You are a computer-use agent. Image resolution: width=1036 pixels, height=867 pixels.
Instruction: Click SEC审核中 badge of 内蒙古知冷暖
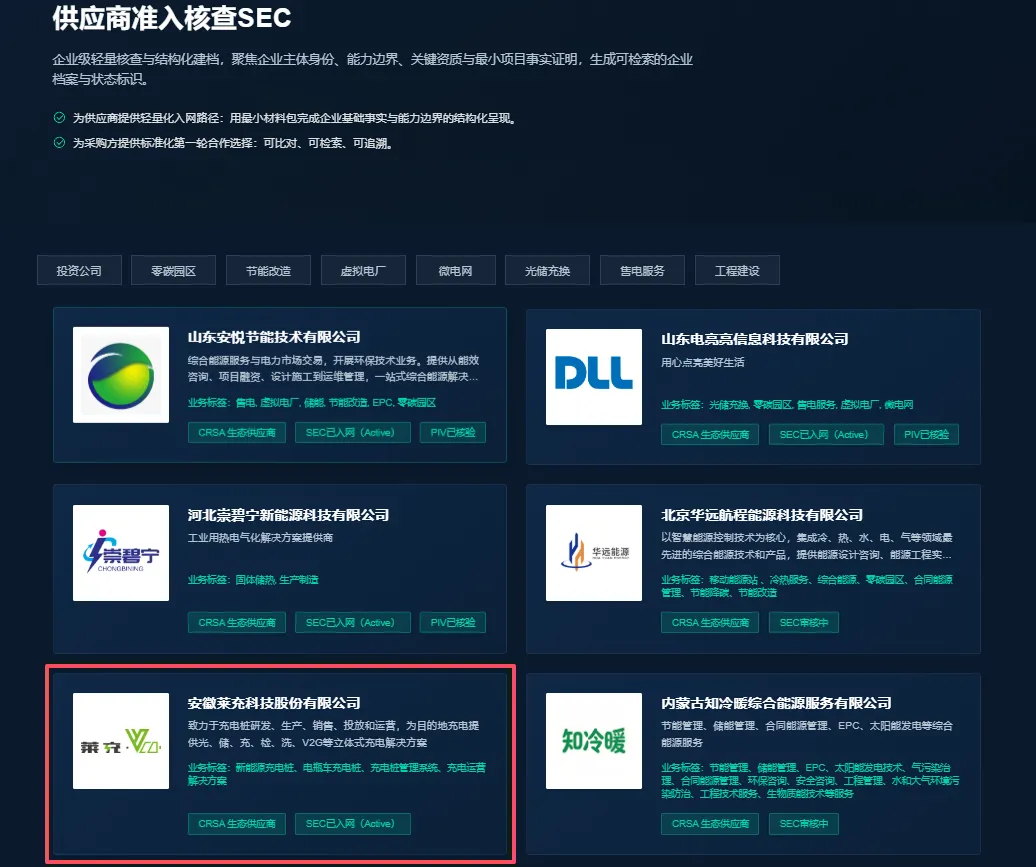click(803, 823)
